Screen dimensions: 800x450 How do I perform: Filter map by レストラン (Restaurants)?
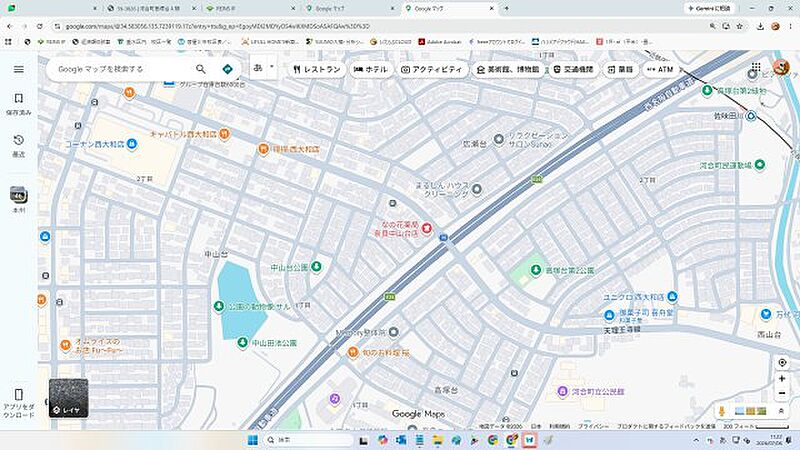coord(316,69)
